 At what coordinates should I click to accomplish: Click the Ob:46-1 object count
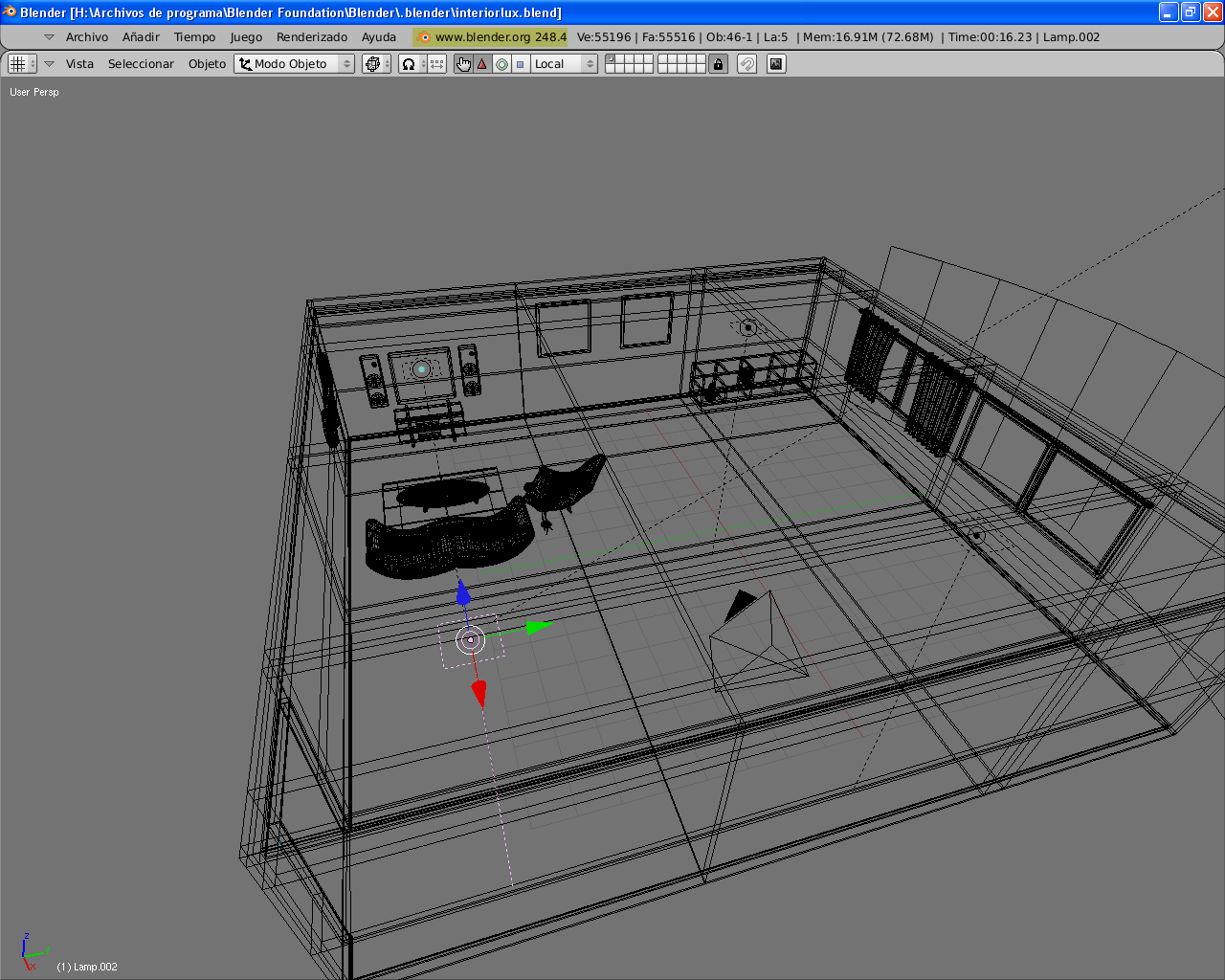729,37
